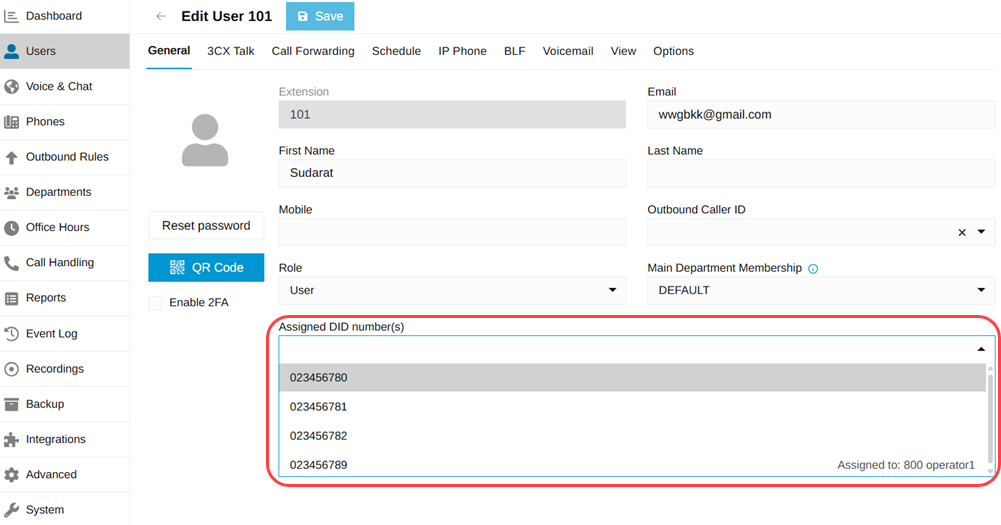The width and height of the screenshot is (1001, 525).
Task: Click the Call Handling handset icon
Action: (11, 262)
